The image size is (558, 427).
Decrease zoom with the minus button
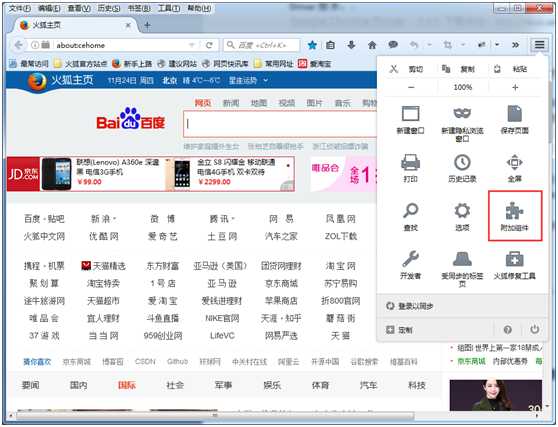tap(411, 87)
